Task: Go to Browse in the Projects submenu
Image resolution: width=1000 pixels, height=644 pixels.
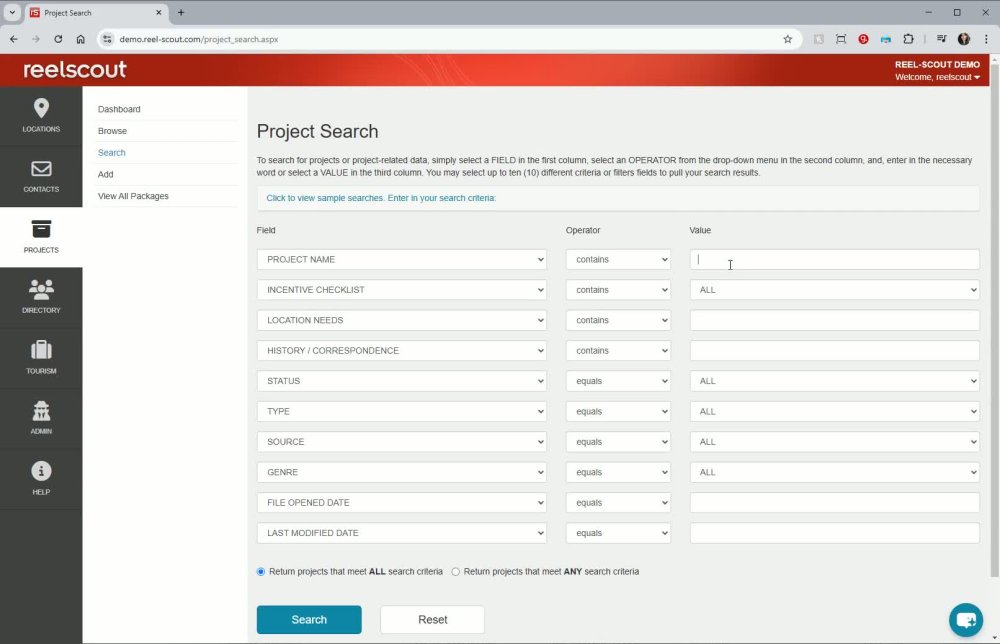Action: point(112,131)
